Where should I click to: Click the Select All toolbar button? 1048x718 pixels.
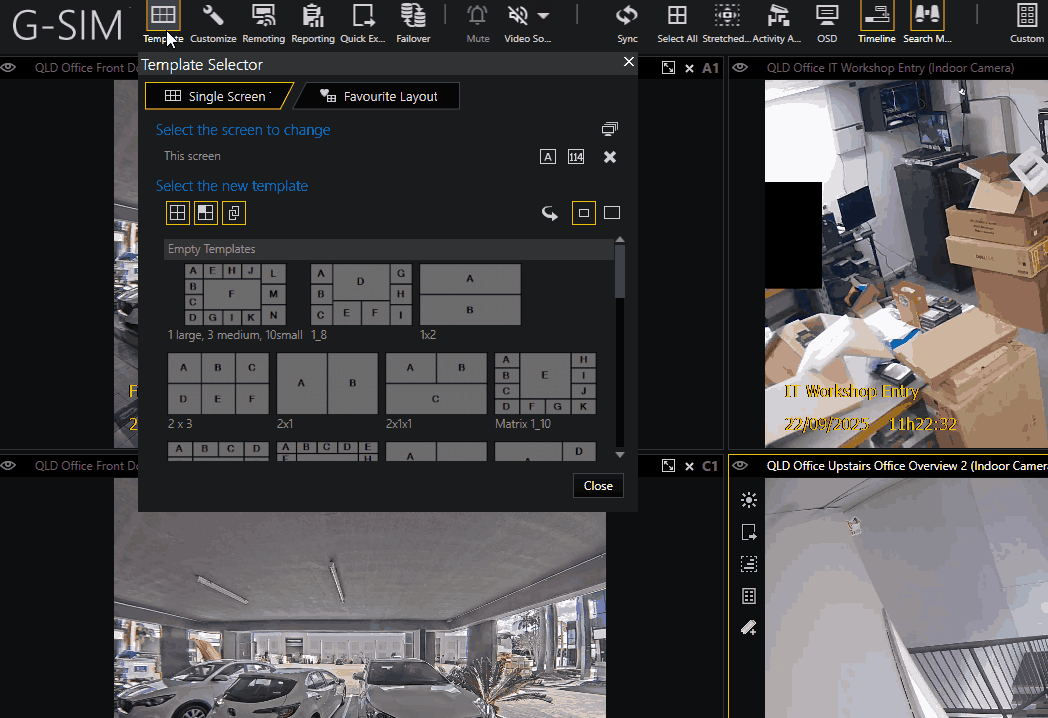(x=677, y=16)
